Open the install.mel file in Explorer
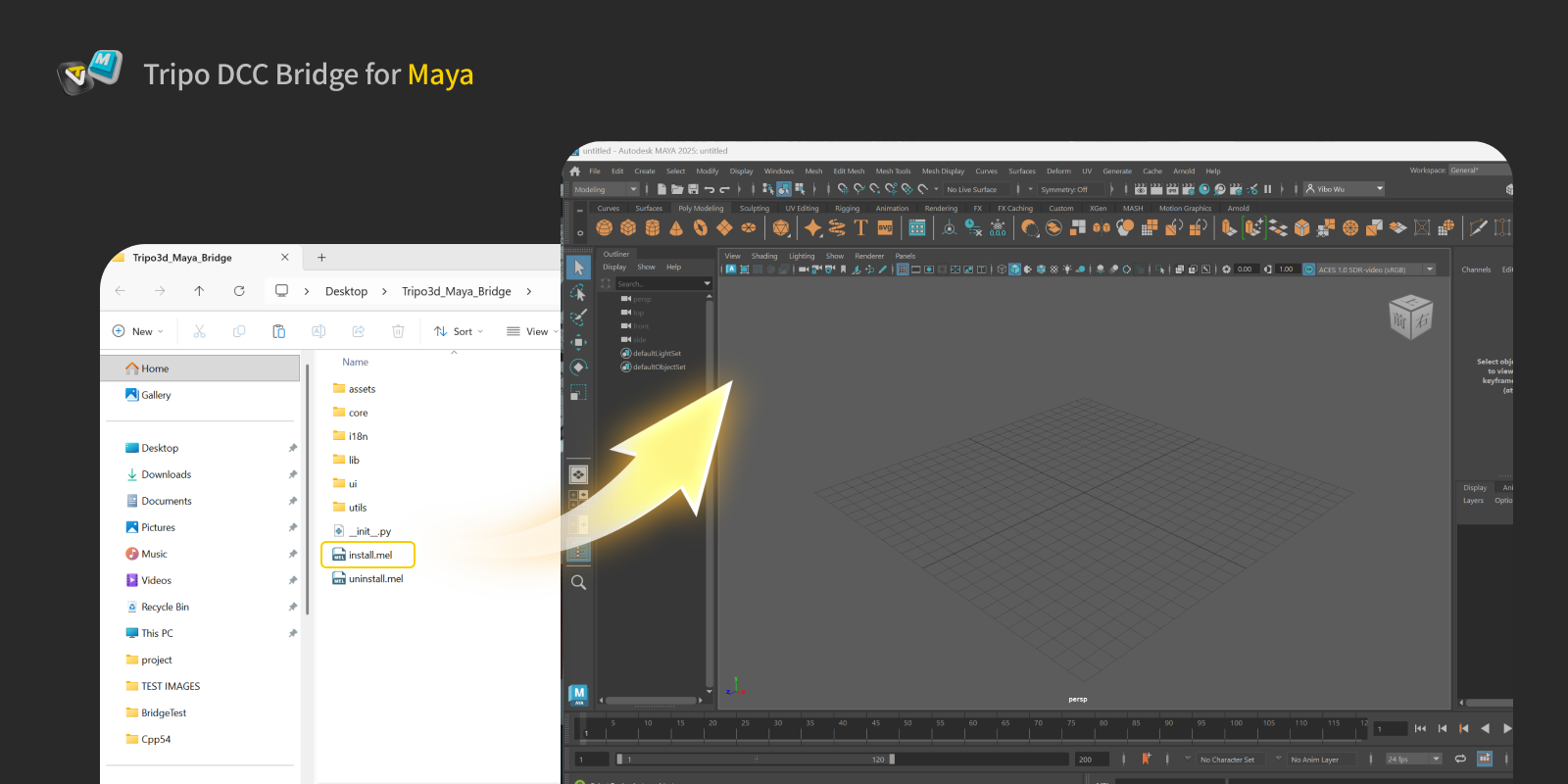Viewport: 1568px width, 784px height. pyautogui.click(x=369, y=555)
